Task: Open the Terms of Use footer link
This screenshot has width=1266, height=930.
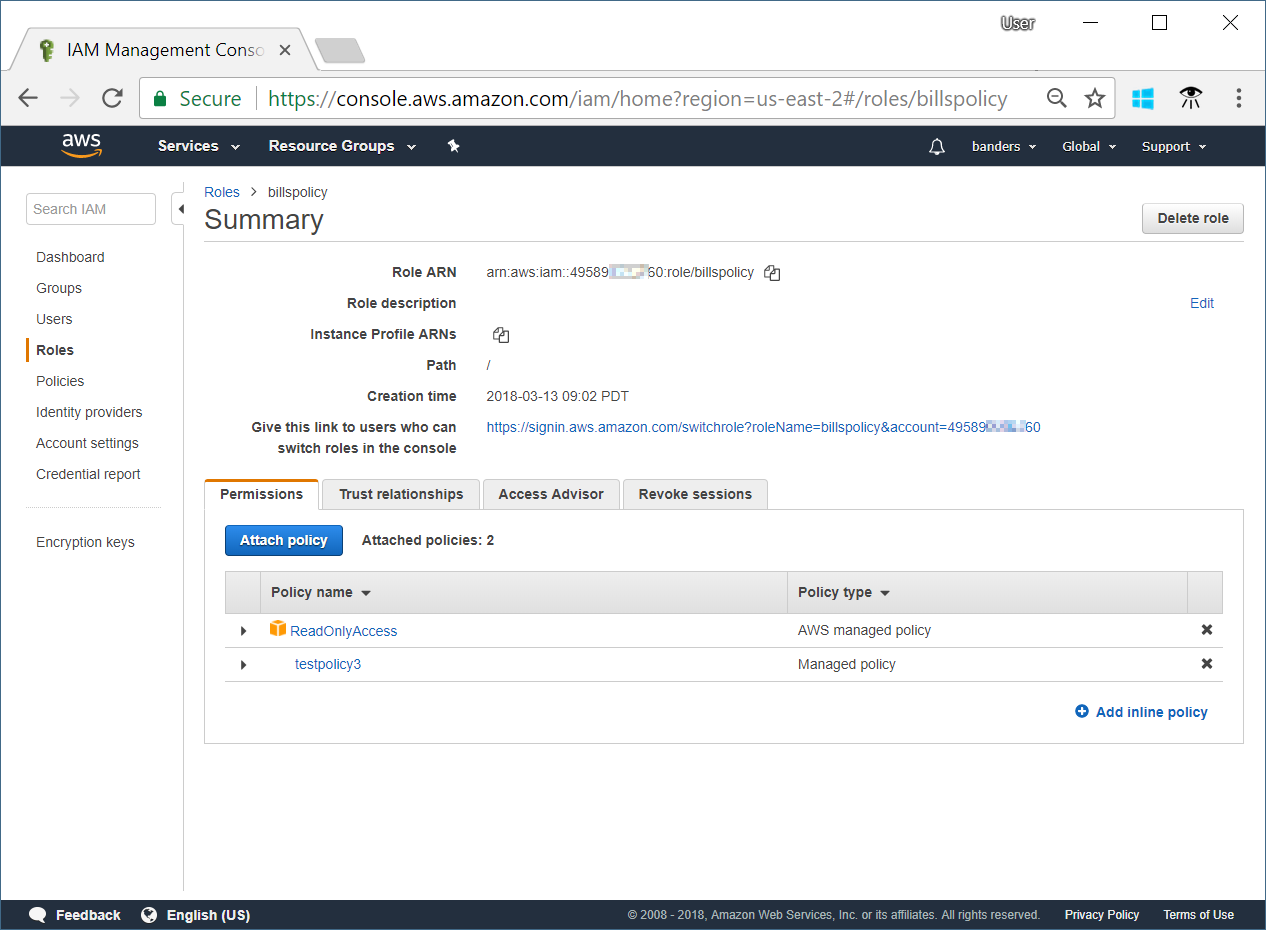Action: point(1198,915)
